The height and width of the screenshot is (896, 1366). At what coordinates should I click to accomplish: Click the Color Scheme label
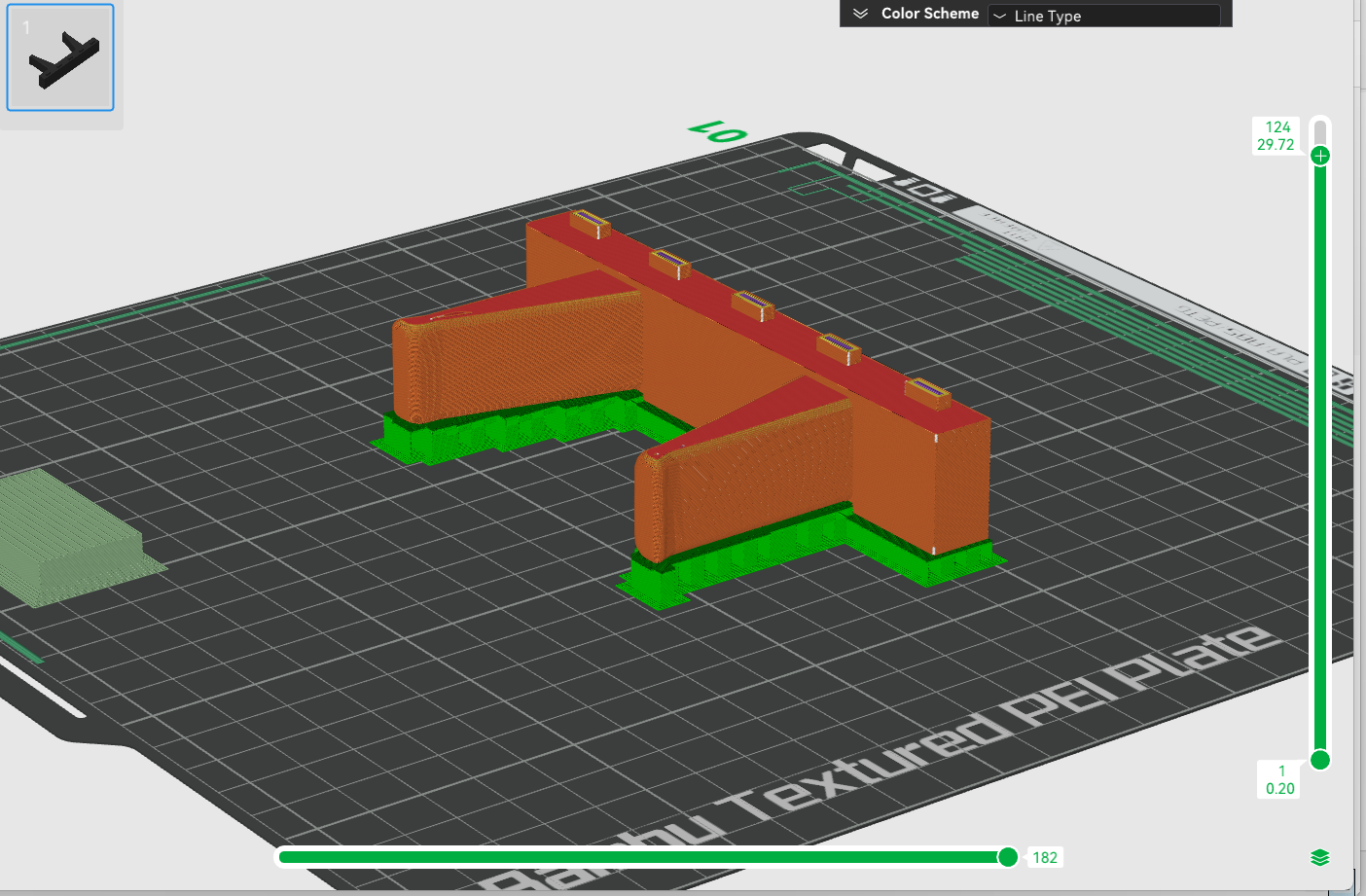[930, 14]
